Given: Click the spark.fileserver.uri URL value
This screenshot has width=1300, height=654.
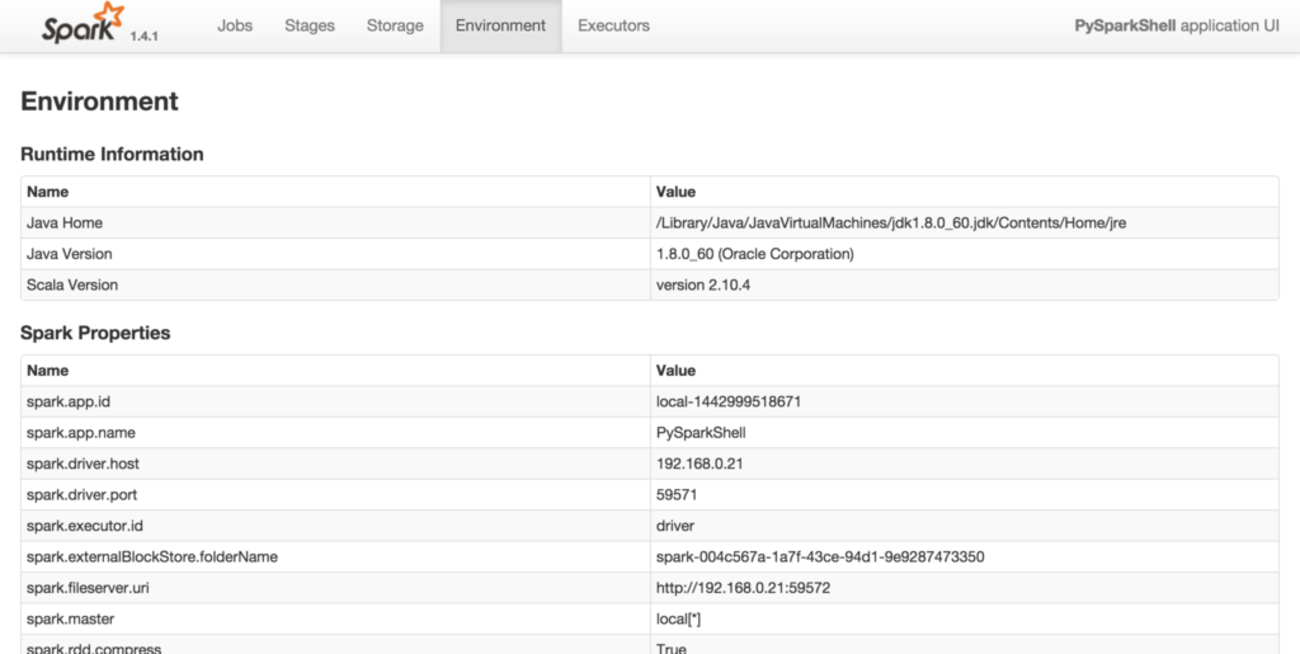Looking at the screenshot, I should [742, 588].
